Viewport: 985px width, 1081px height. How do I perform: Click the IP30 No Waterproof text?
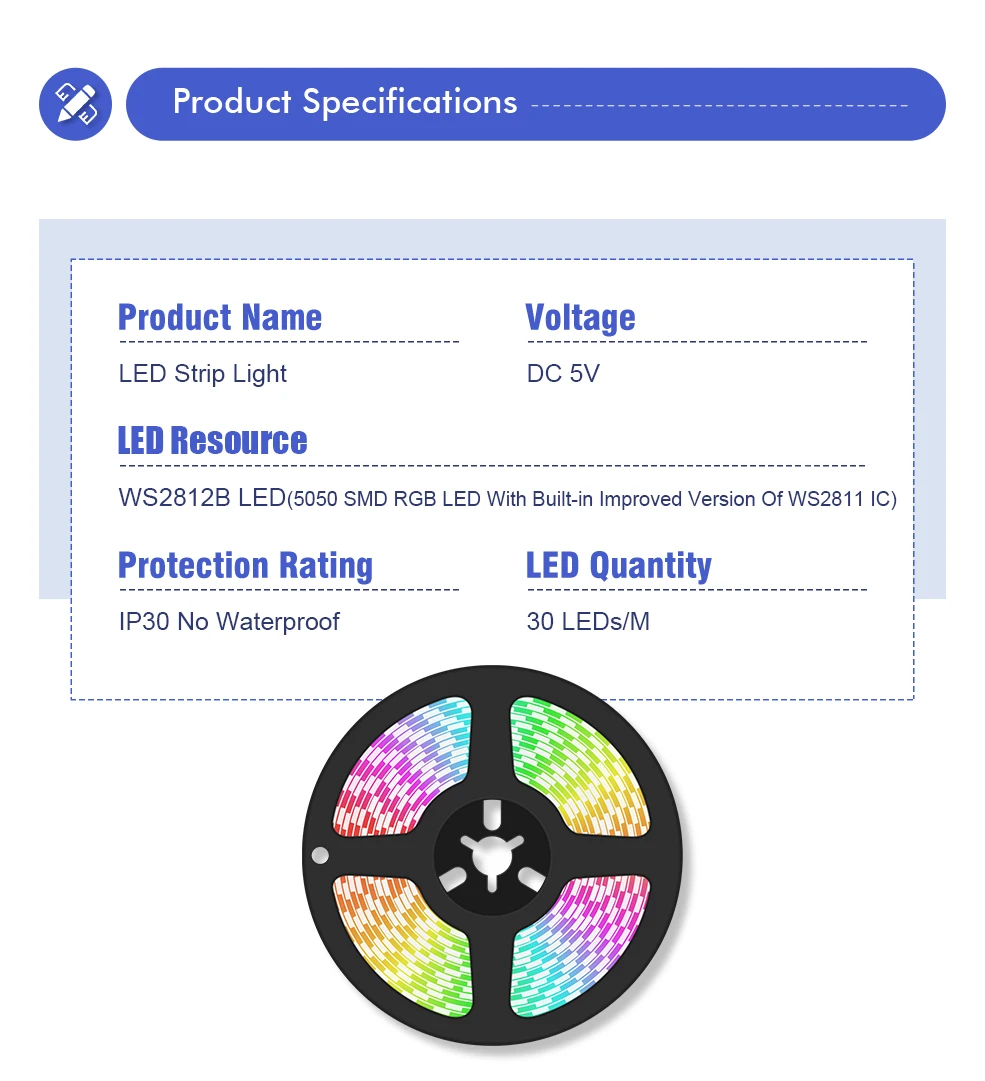point(229,622)
